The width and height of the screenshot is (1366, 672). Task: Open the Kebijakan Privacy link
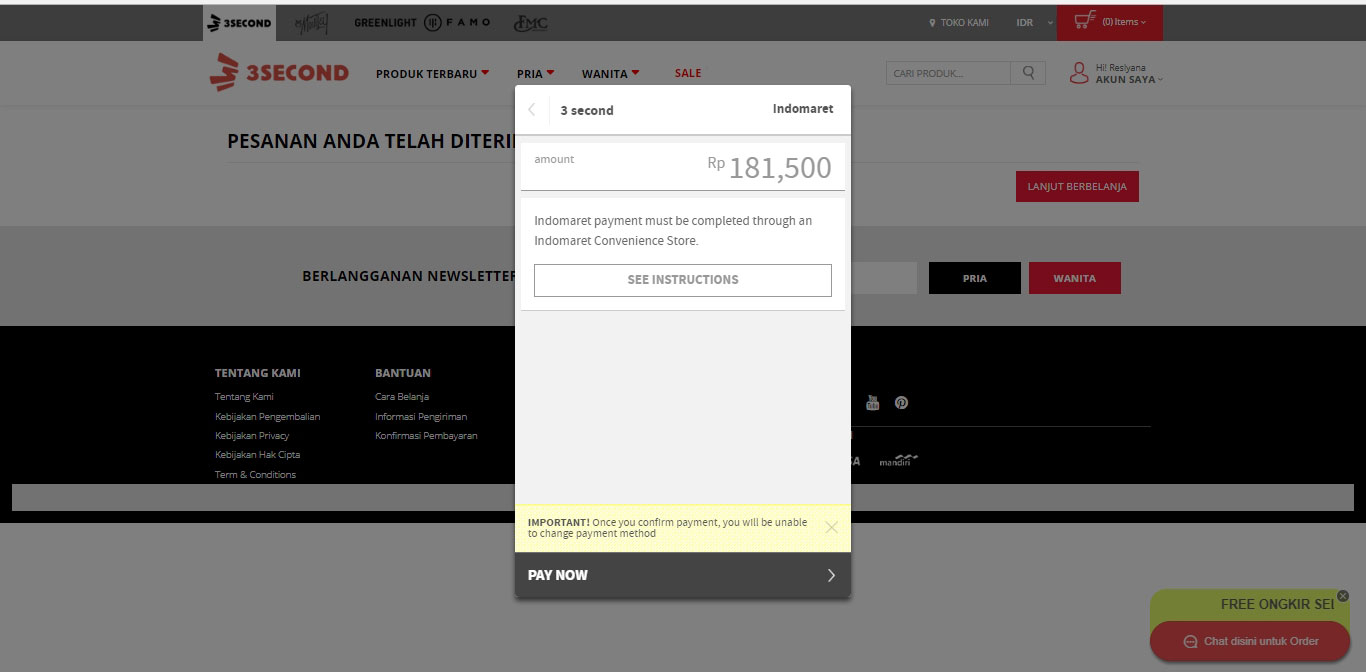[252, 436]
